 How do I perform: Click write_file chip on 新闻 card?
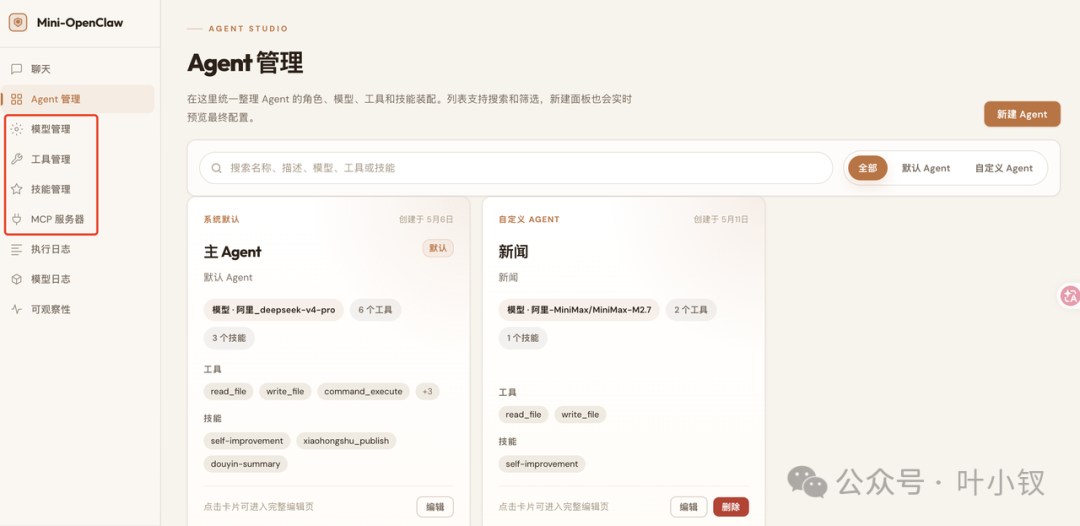click(x=581, y=414)
